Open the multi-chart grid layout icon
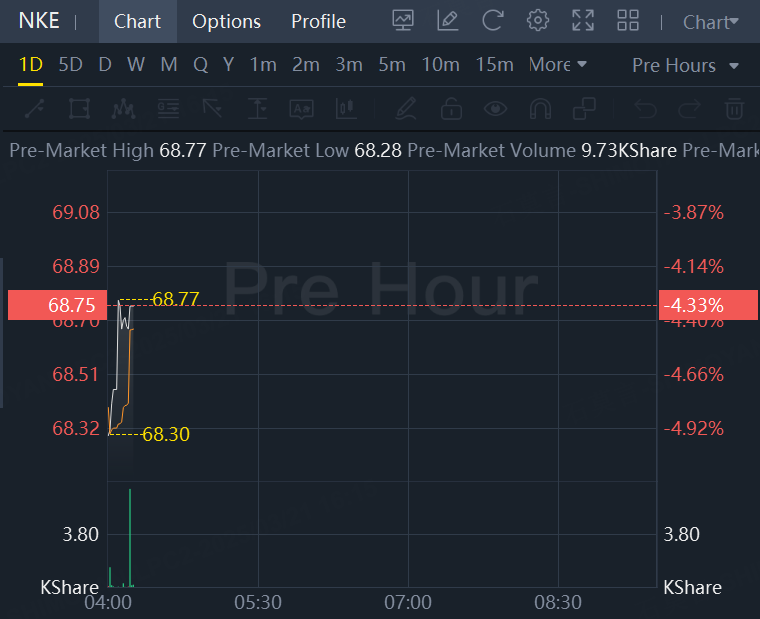 tap(628, 21)
